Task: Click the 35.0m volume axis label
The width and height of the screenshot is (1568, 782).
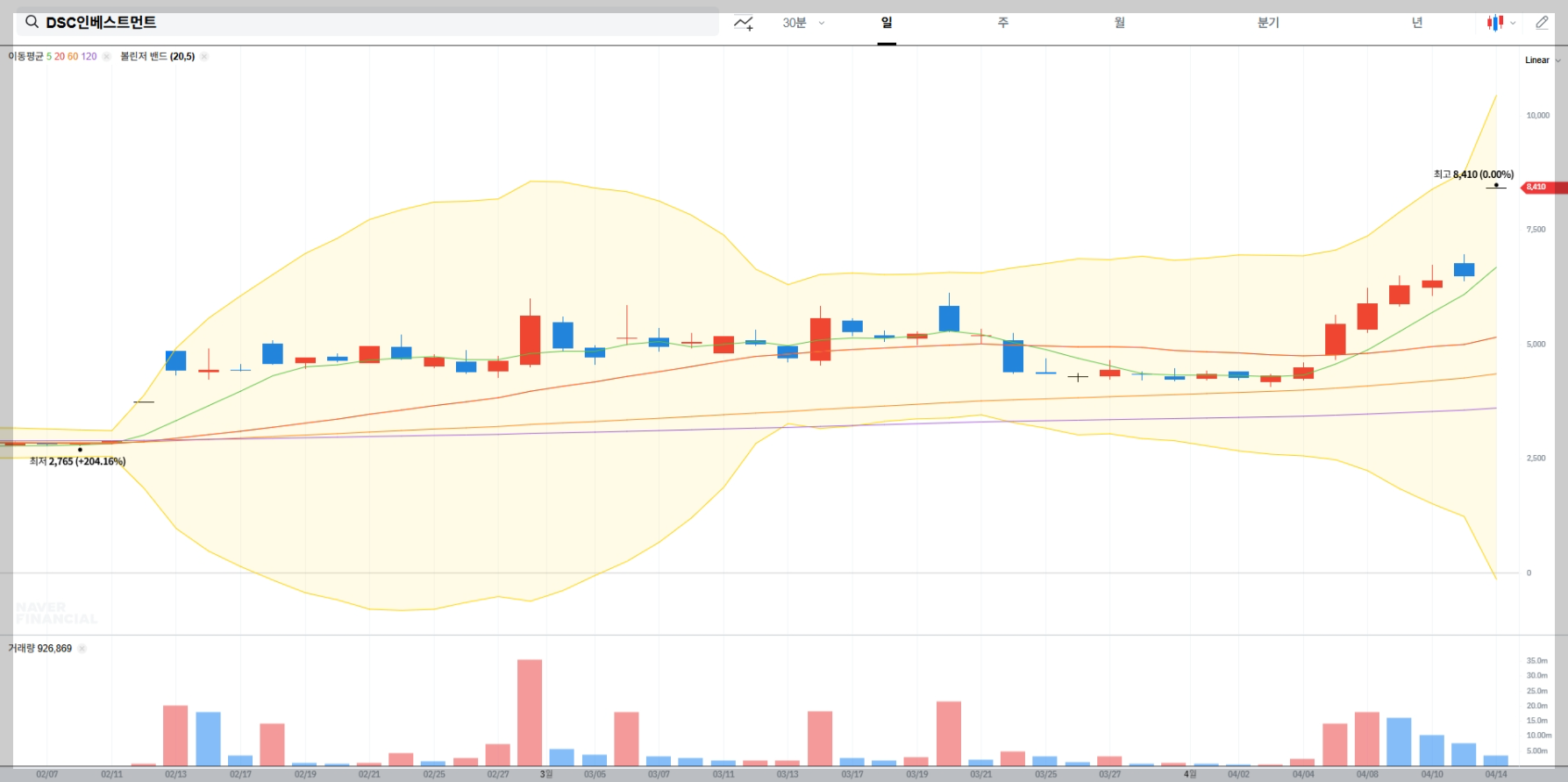Action: point(1536,661)
